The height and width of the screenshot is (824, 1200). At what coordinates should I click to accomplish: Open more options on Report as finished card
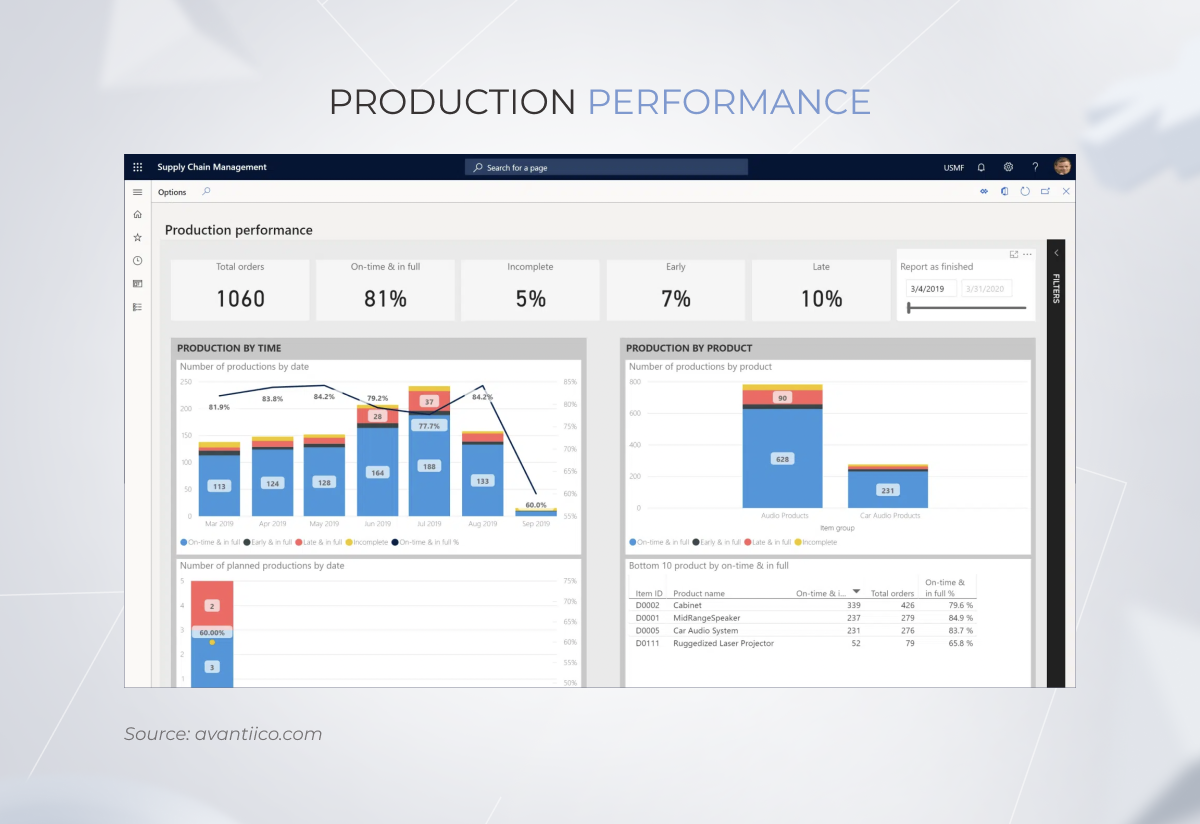tap(1028, 255)
